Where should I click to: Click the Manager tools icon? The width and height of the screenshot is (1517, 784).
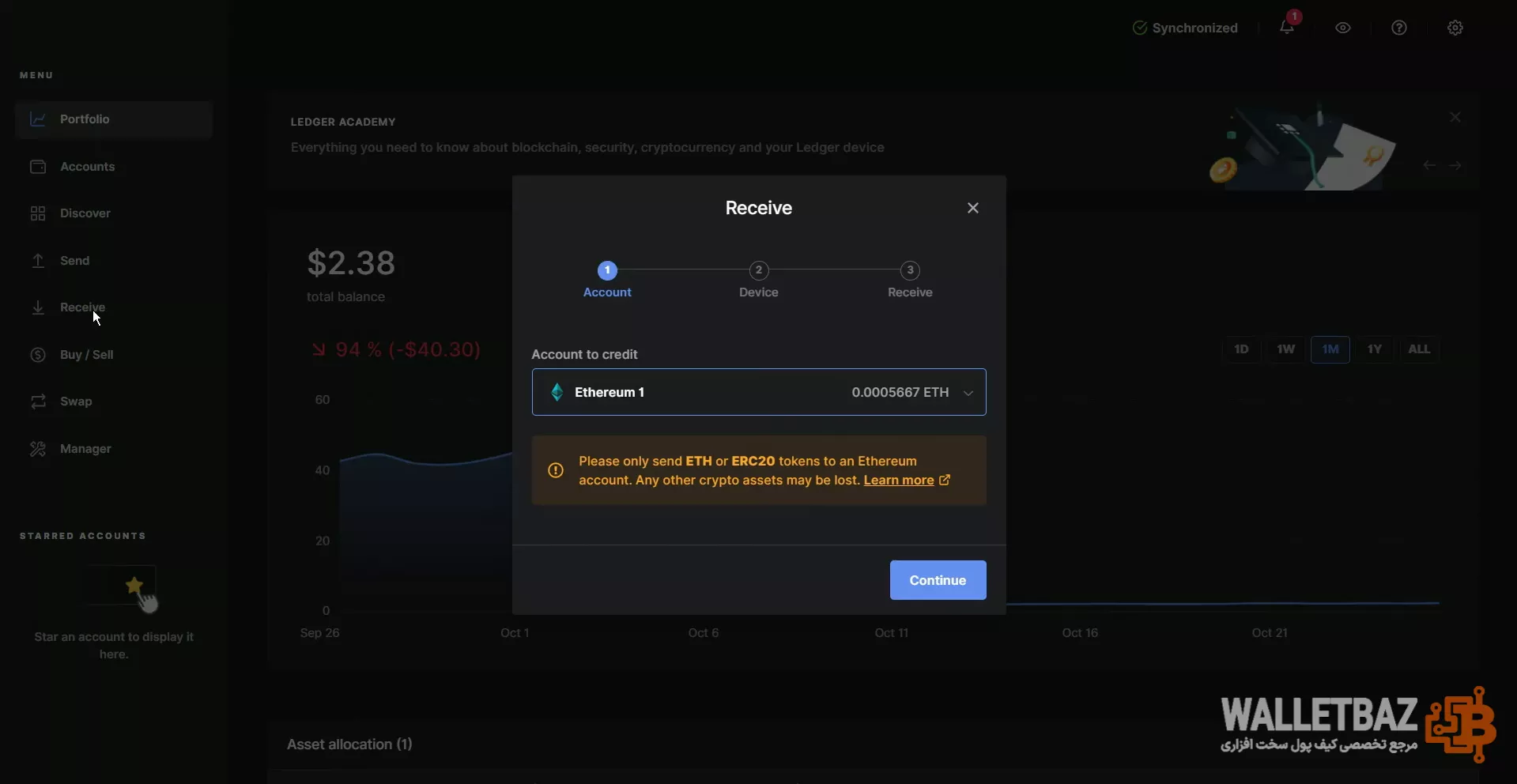pos(38,449)
